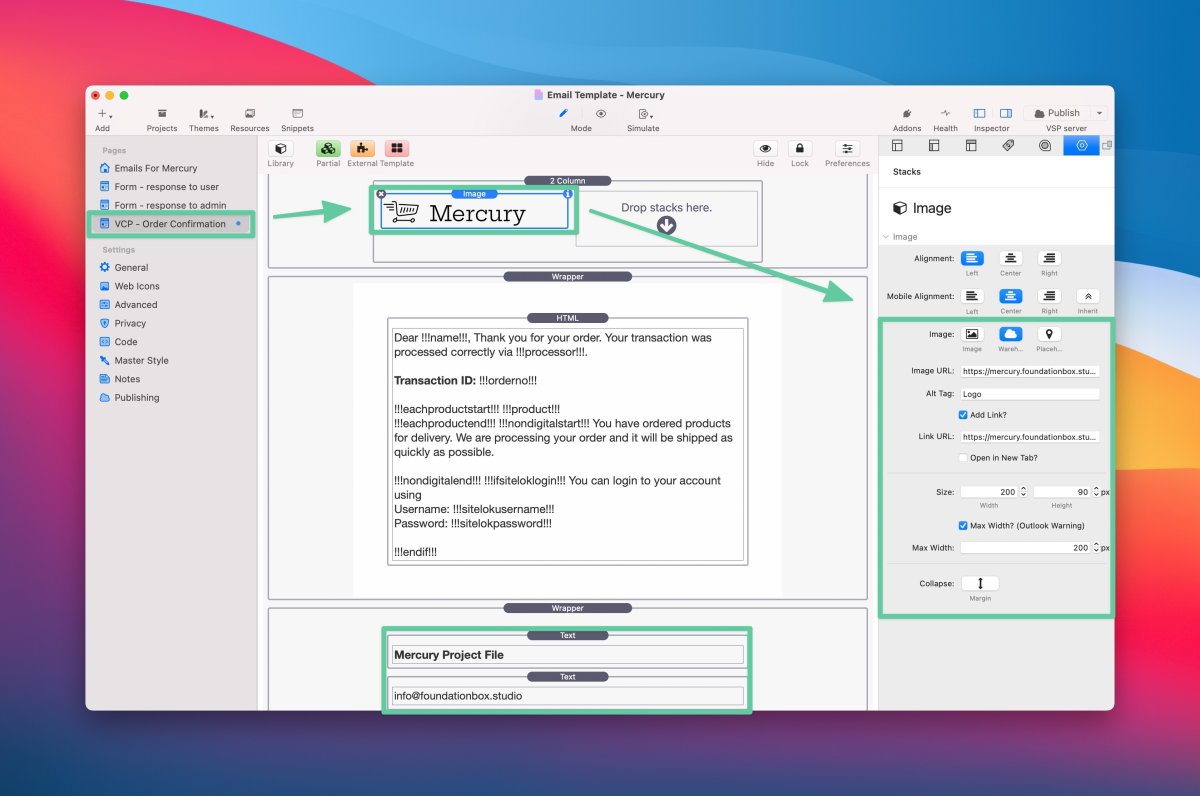Click the Partial stack icon
This screenshot has height=796, width=1200.
[x=328, y=149]
